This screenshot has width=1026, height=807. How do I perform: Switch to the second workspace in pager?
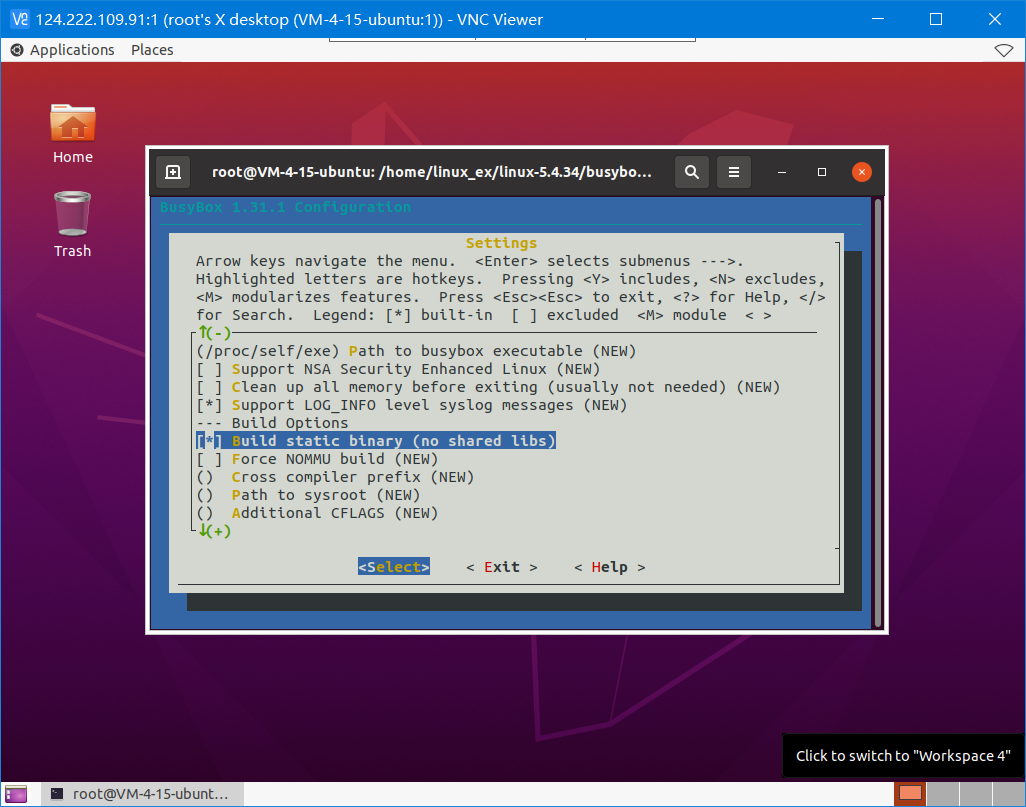[943, 793]
